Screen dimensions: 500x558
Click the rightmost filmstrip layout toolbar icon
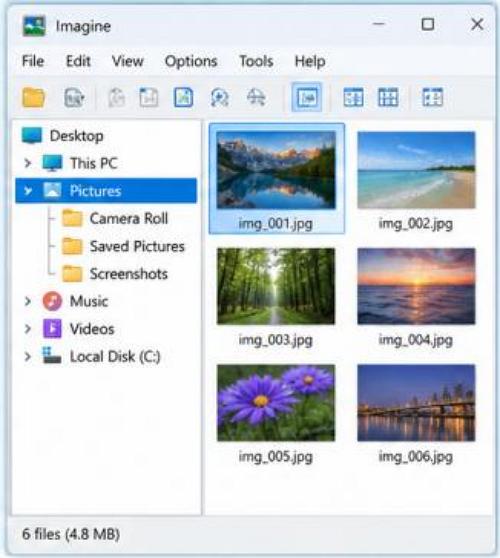pyautogui.click(x=432, y=97)
